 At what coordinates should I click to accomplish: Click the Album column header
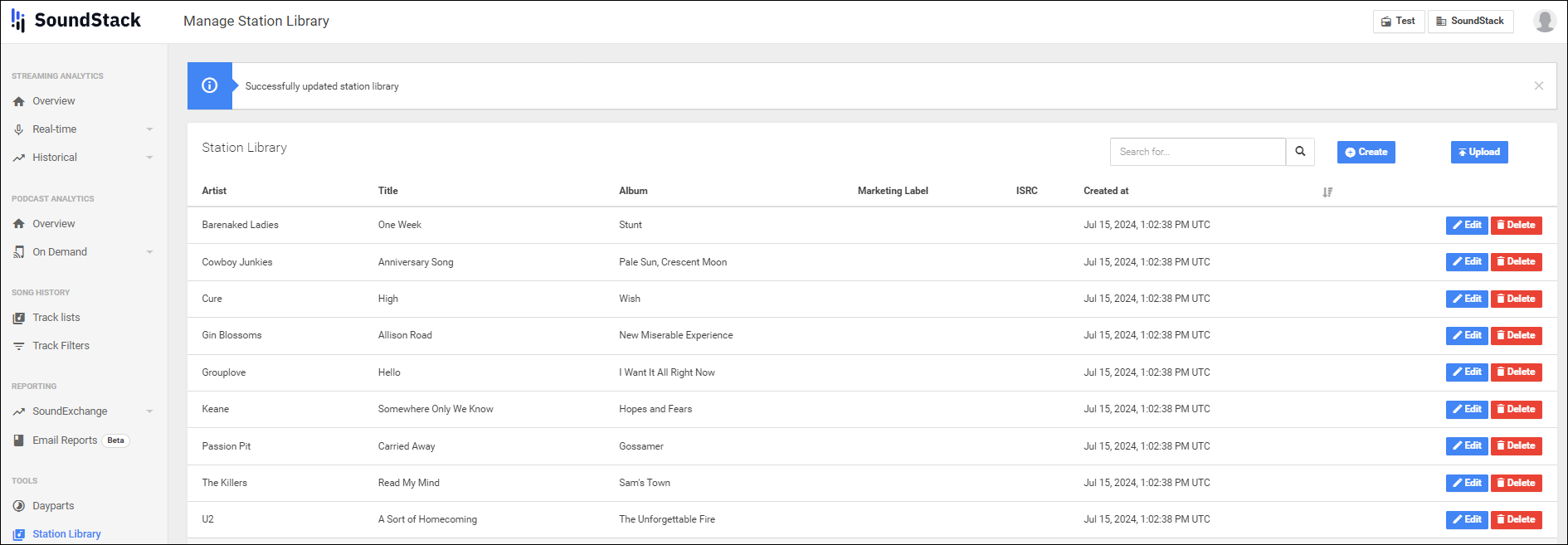click(633, 191)
